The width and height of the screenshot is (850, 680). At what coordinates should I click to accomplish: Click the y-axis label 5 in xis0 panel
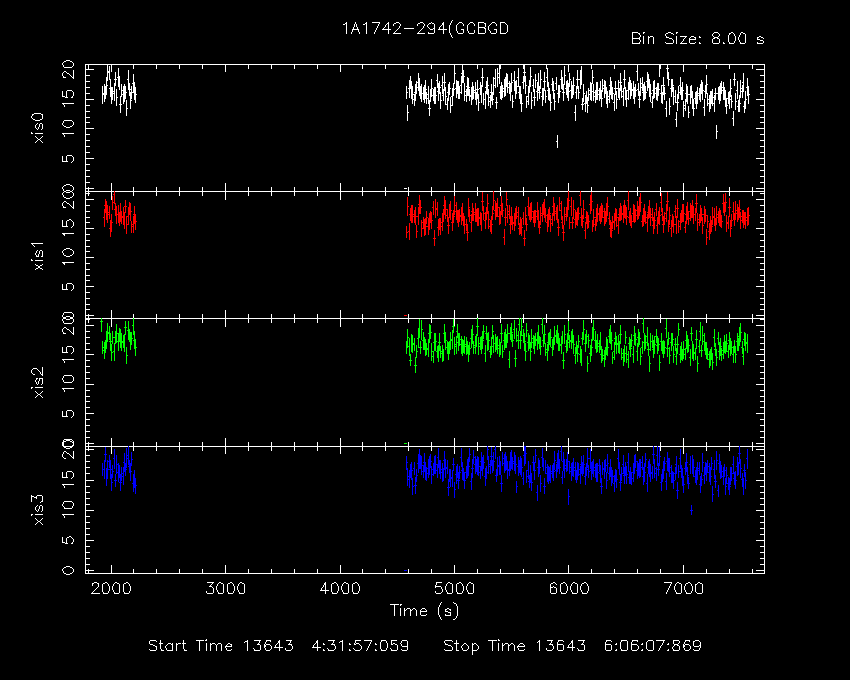point(68,158)
